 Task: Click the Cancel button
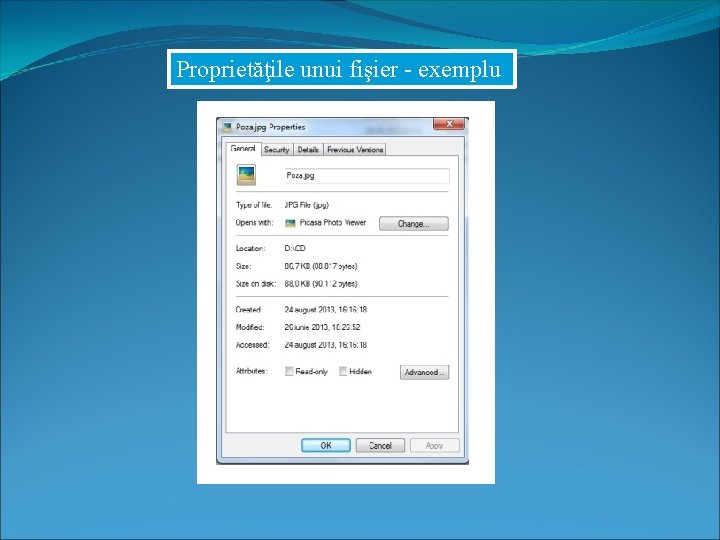tap(380, 445)
